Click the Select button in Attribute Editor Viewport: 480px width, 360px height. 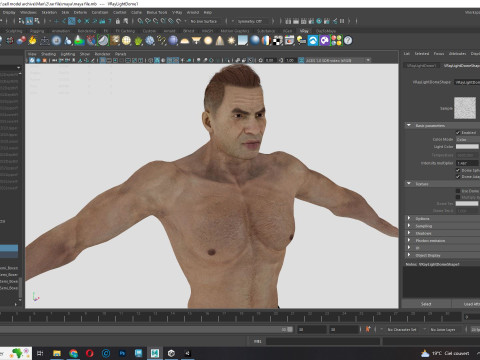pyautogui.click(x=426, y=304)
